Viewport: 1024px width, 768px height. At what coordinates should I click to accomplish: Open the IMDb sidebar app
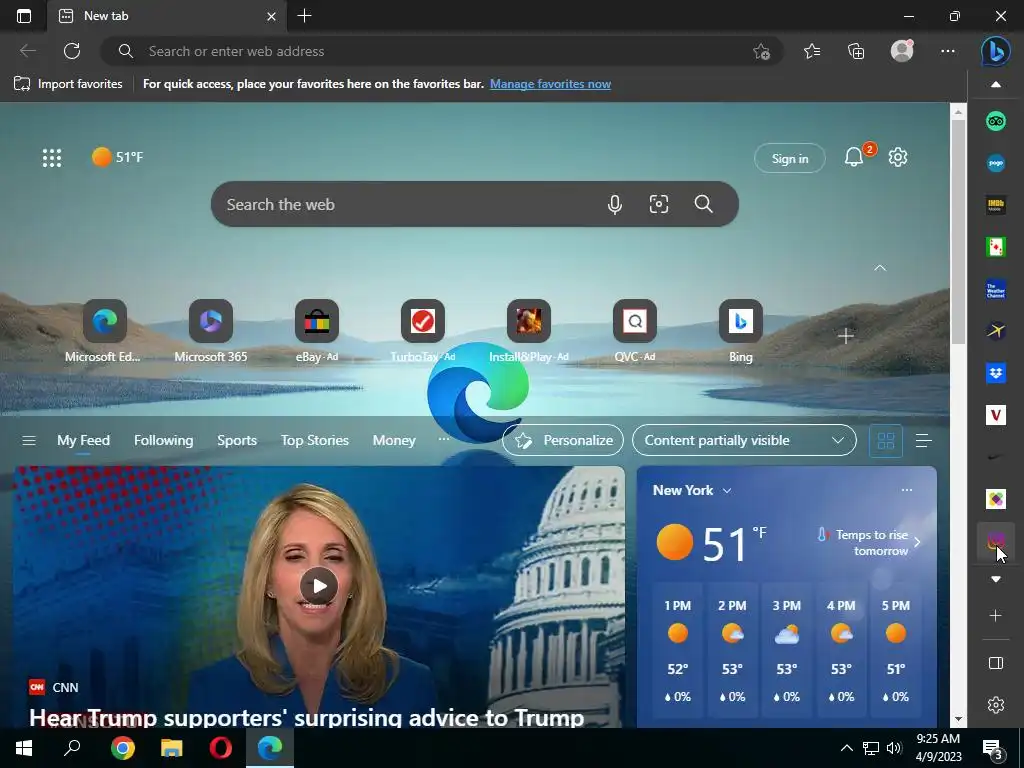click(x=995, y=205)
